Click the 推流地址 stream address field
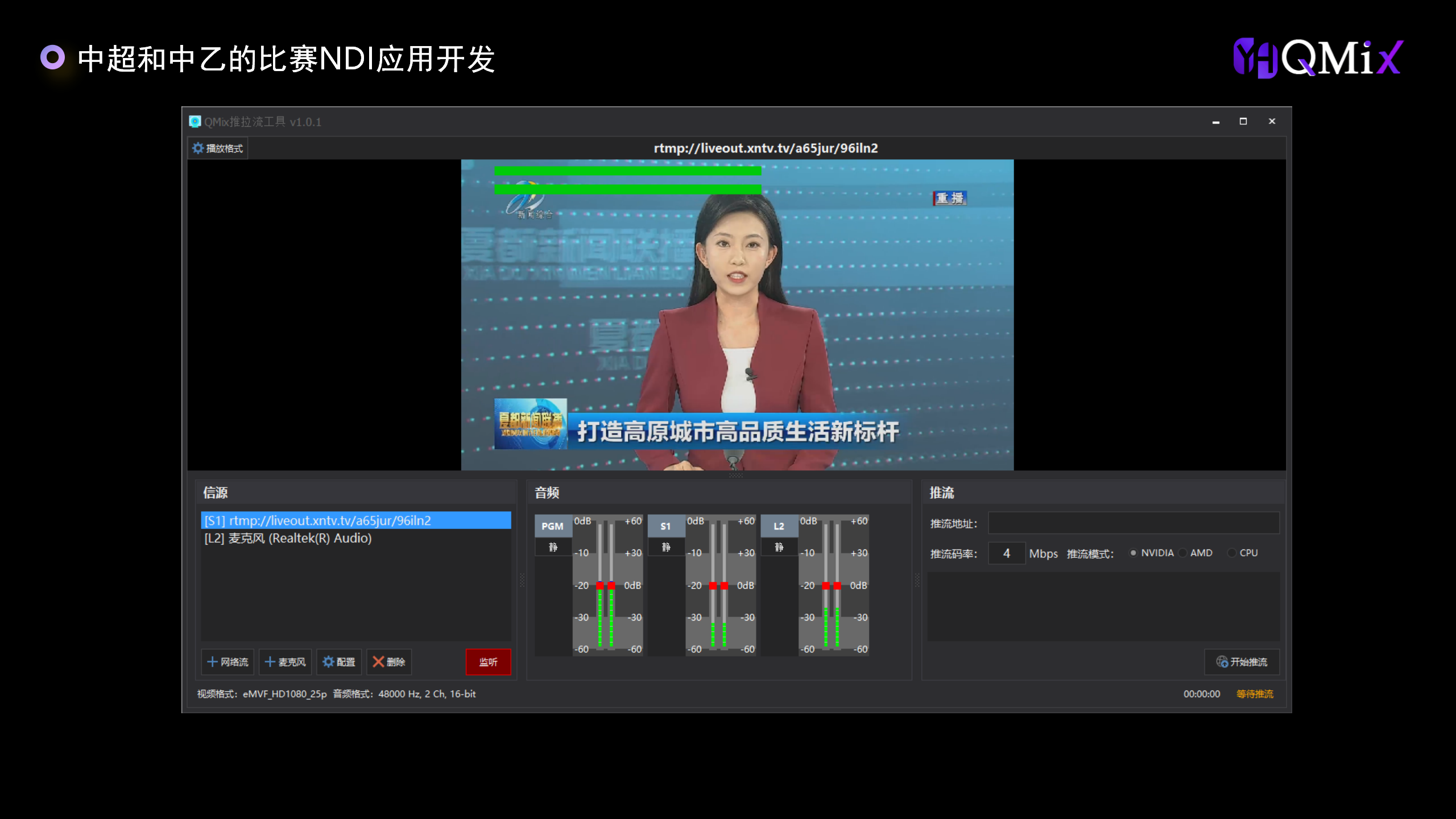 click(x=1134, y=523)
